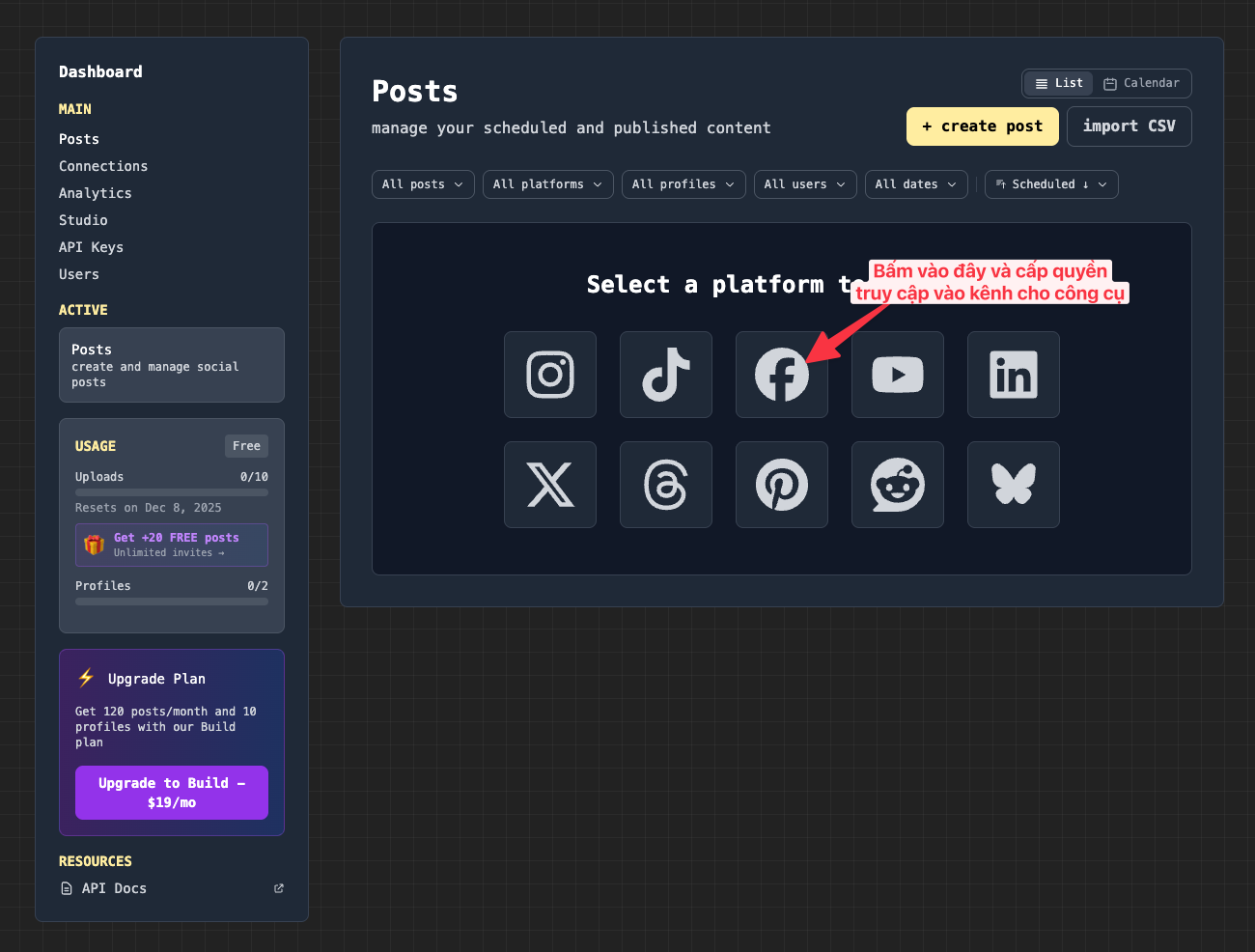This screenshot has width=1255, height=952.
Task: Select the Bluesky butterfly icon
Action: coord(1014,485)
